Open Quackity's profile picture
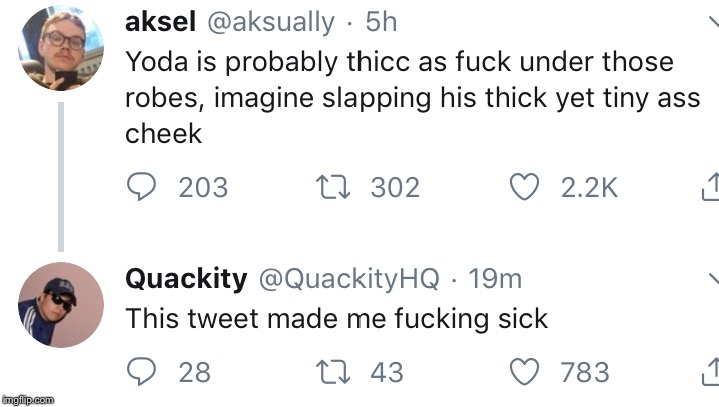Image resolution: width=719 pixels, height=407 pixels. 60,305
